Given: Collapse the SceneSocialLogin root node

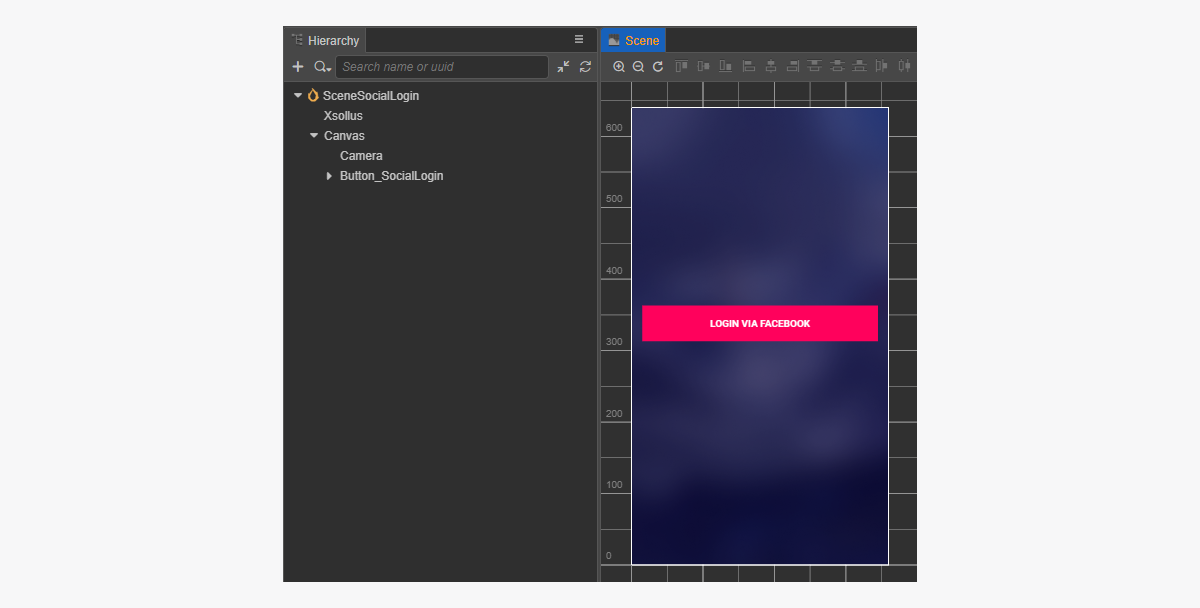Looking at the screenshot, I should (298, 96).
